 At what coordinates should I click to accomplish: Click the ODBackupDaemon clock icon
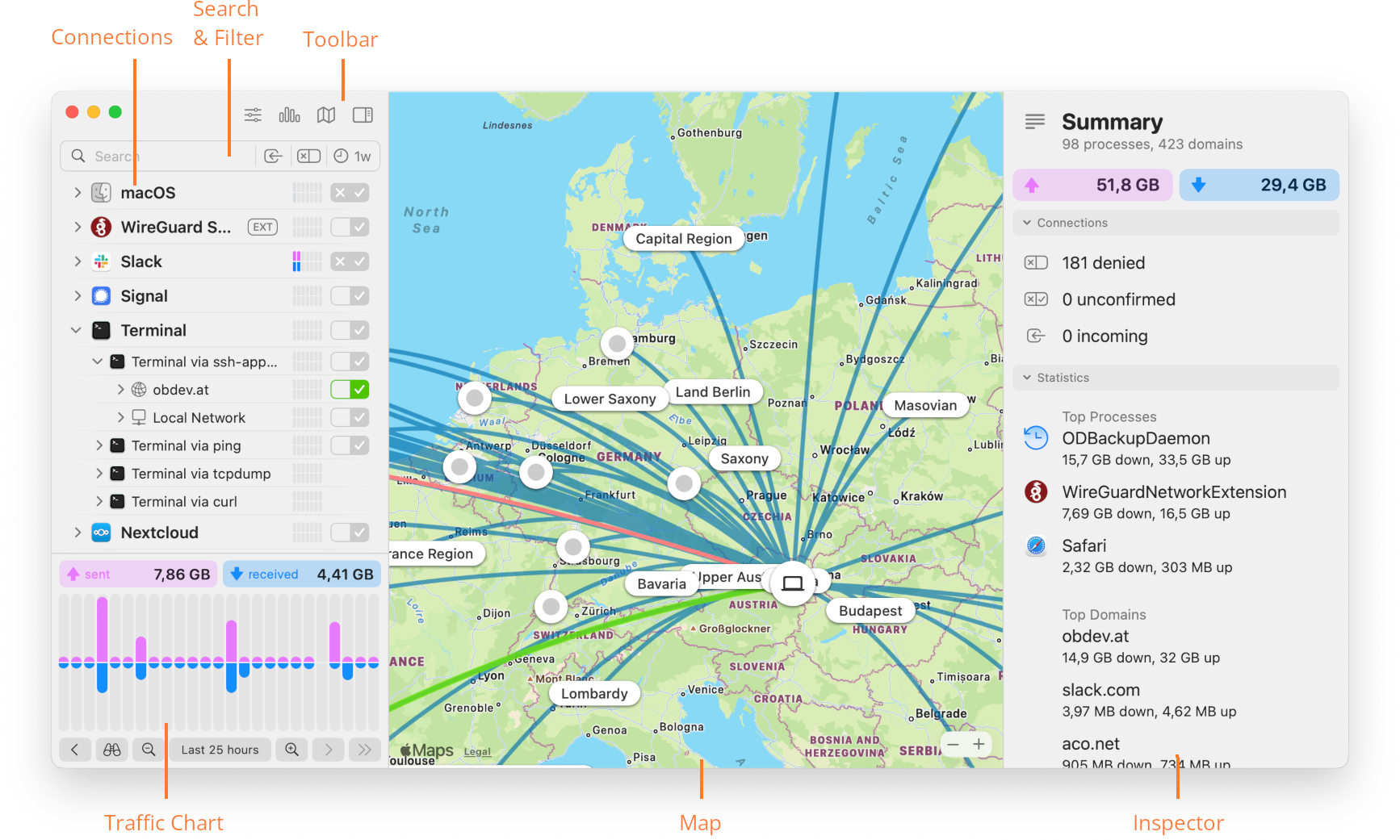[x=1036, y=438]
